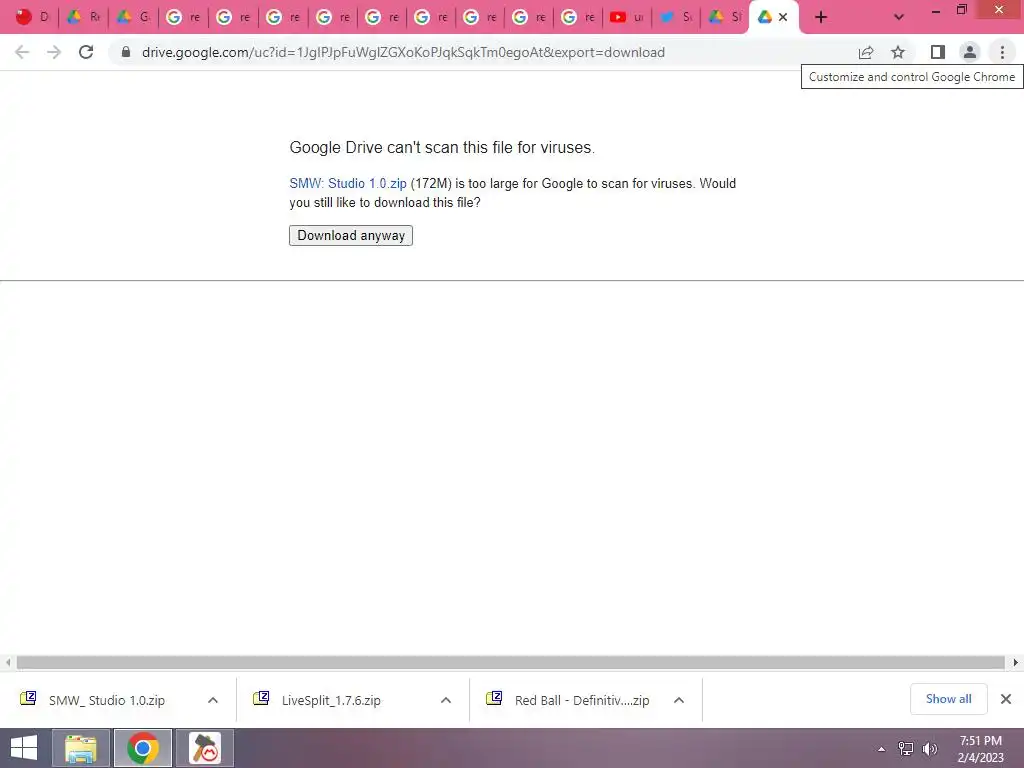
Task: Click the text "you still like to download this file?"
Action: coord(385,202)
